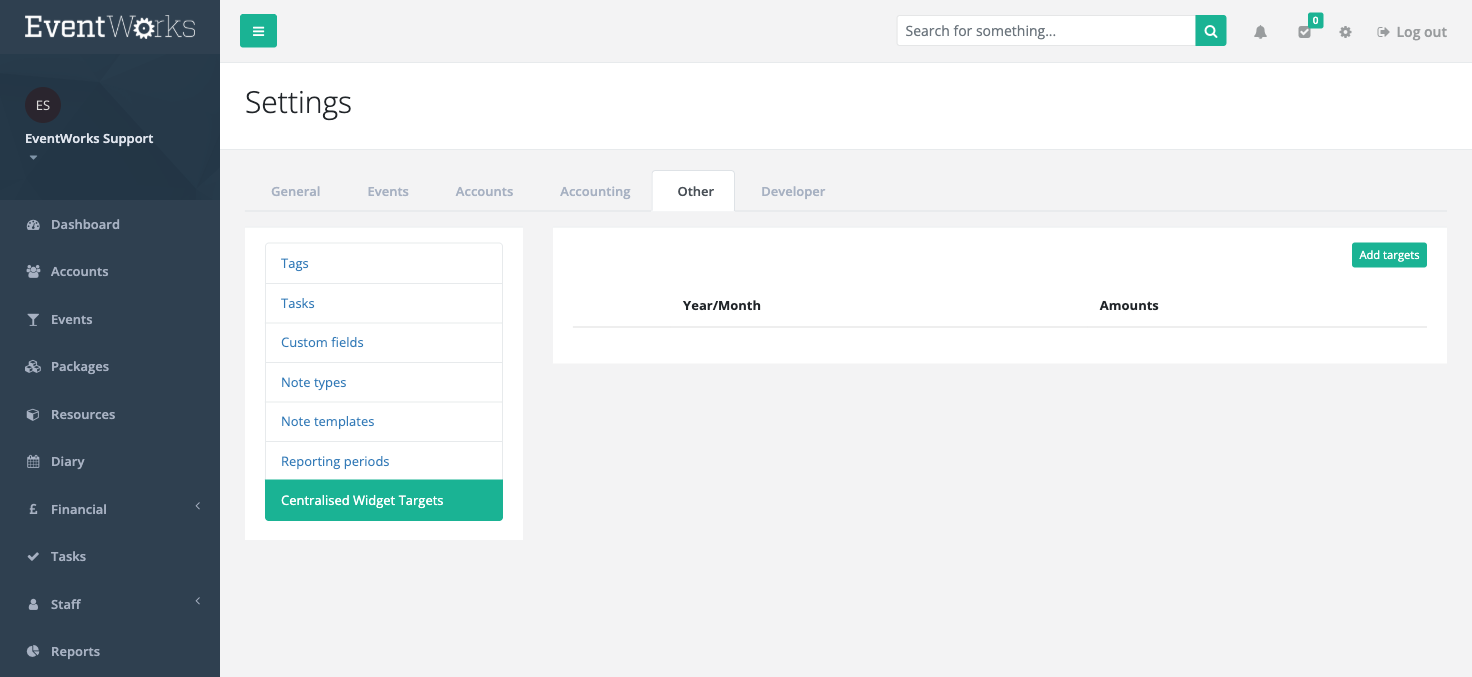The image size is (1472, 677).
Task: Click Dashboard icon in sidebar
Action: pos(33,225)
